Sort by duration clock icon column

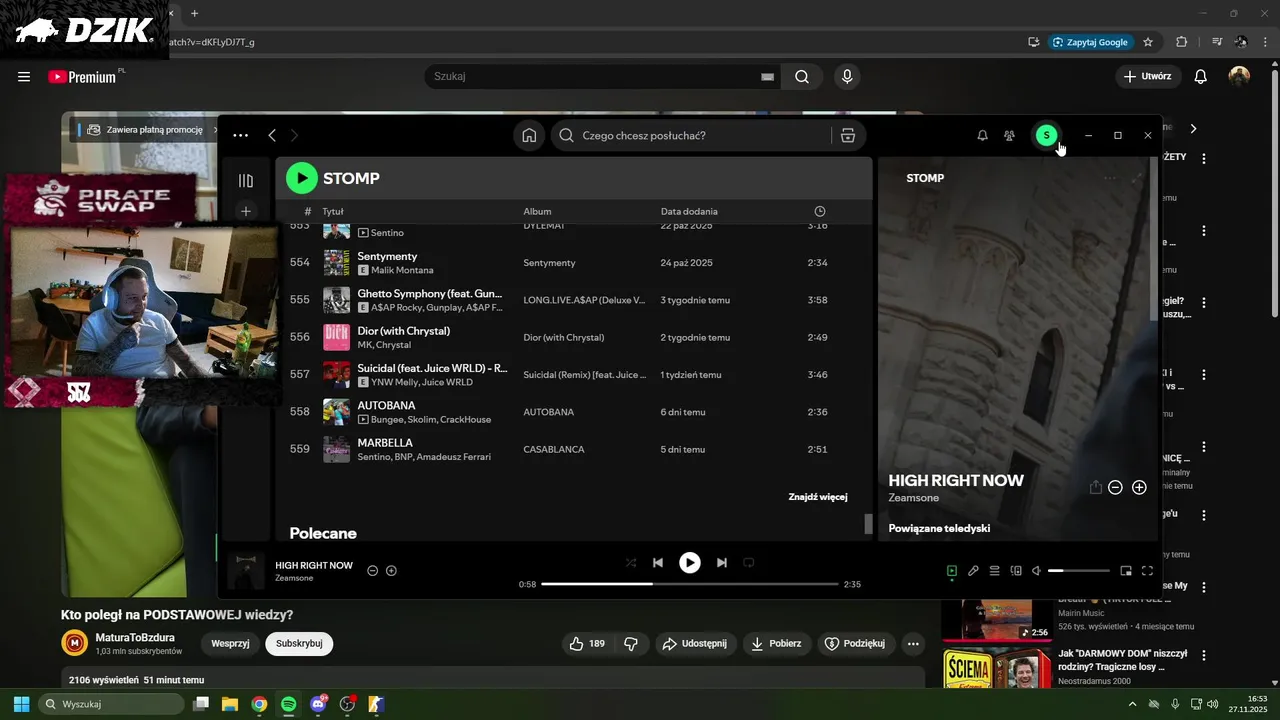pyautogui.click(x=820, y=212)
